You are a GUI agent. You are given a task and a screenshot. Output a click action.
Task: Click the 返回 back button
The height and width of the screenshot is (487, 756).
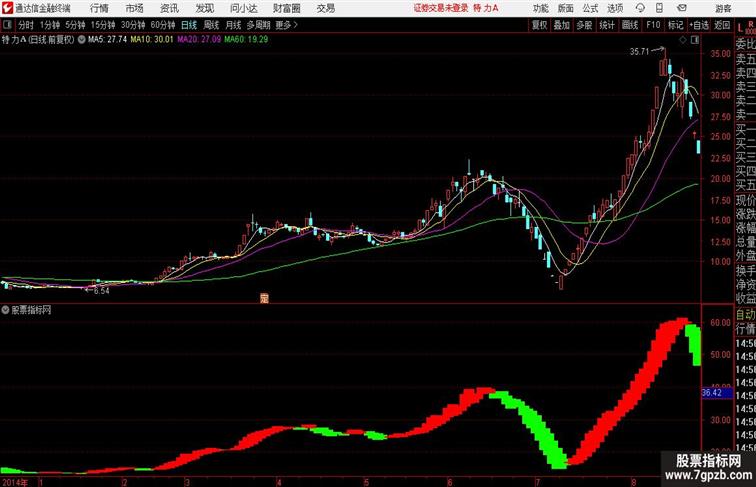(x=722, y=25)
